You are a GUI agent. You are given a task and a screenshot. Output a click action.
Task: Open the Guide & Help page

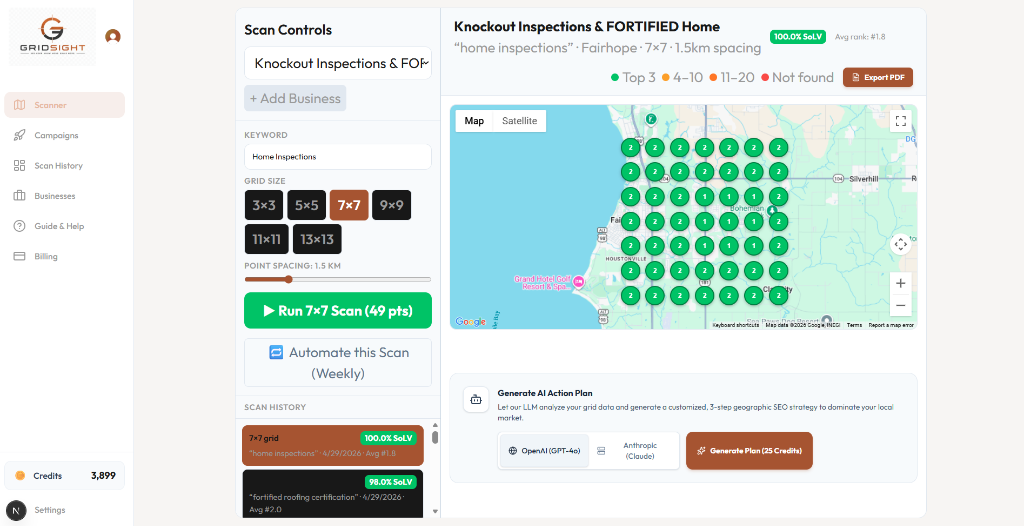click(59, 226)
